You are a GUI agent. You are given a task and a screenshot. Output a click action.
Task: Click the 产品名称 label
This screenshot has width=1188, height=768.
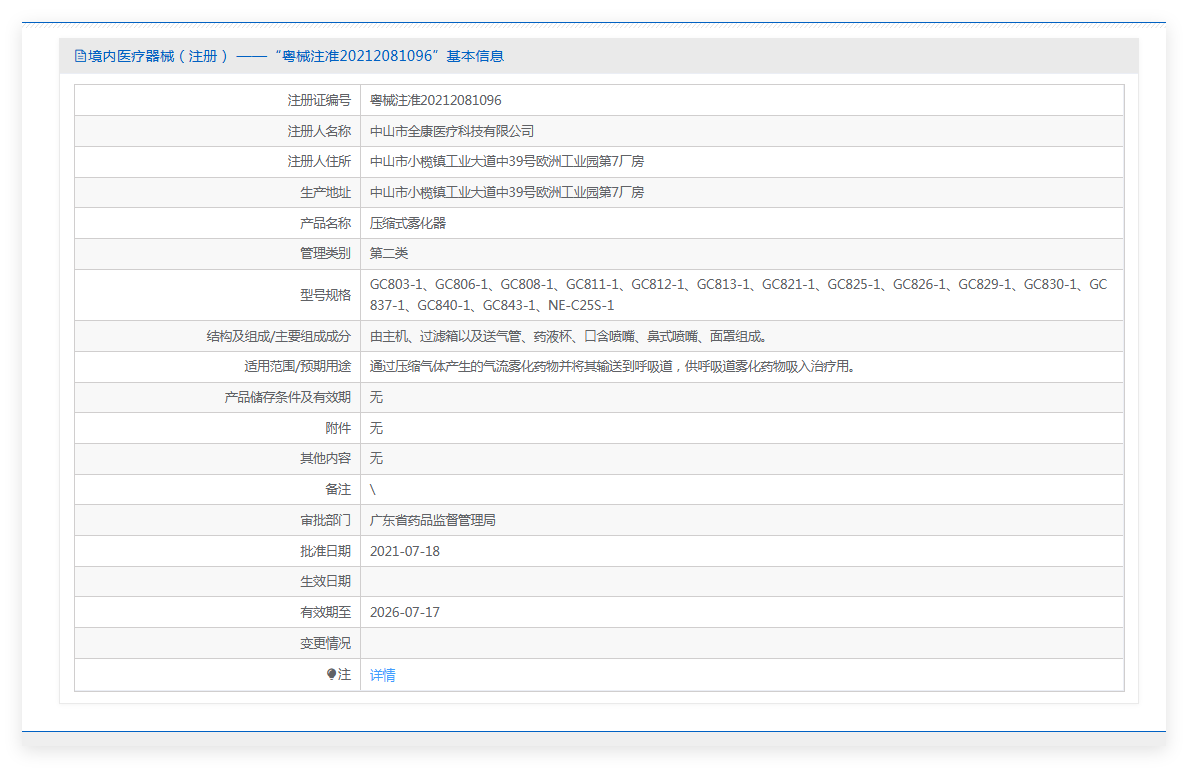[x=325, y=223]
